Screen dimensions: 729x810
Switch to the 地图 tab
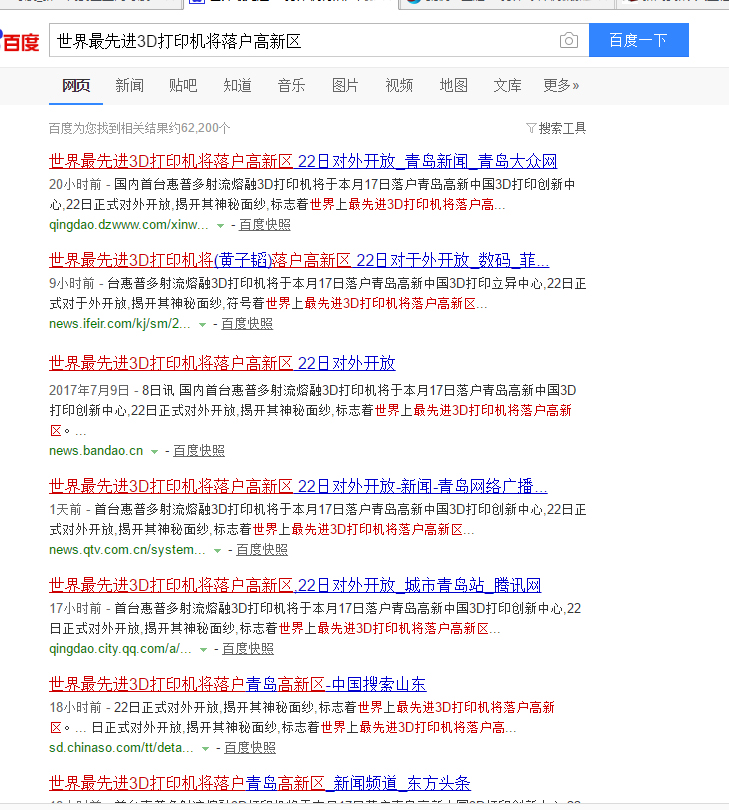pos(454,85)
